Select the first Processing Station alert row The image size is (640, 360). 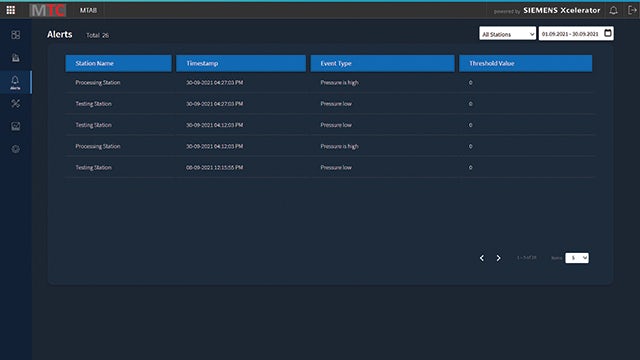330,82
